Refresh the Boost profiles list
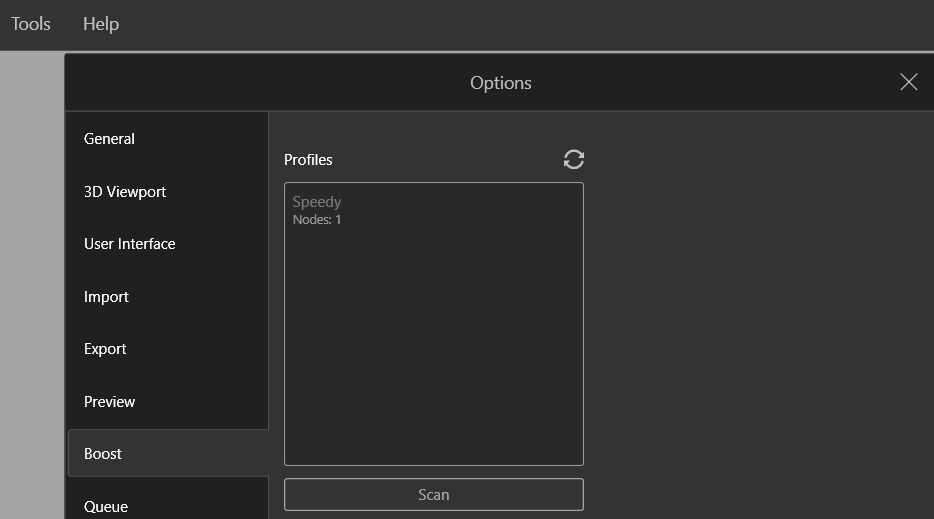The height and width of the screenshot is (519, 934). click(574, 159)
